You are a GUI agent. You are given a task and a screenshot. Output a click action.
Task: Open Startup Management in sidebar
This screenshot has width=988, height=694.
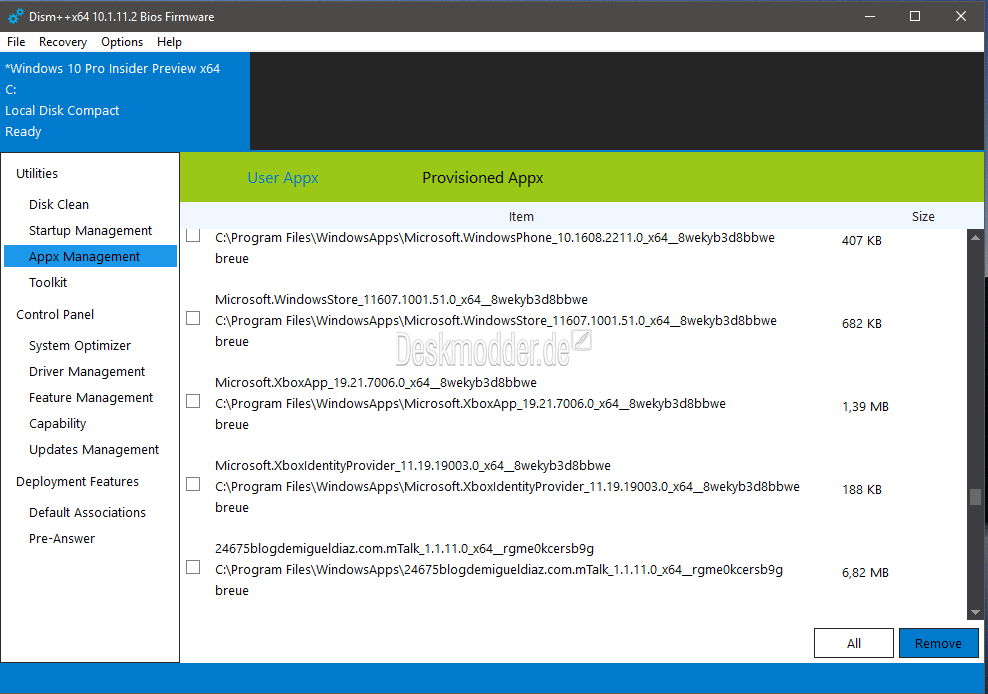[x=90, y=231]
